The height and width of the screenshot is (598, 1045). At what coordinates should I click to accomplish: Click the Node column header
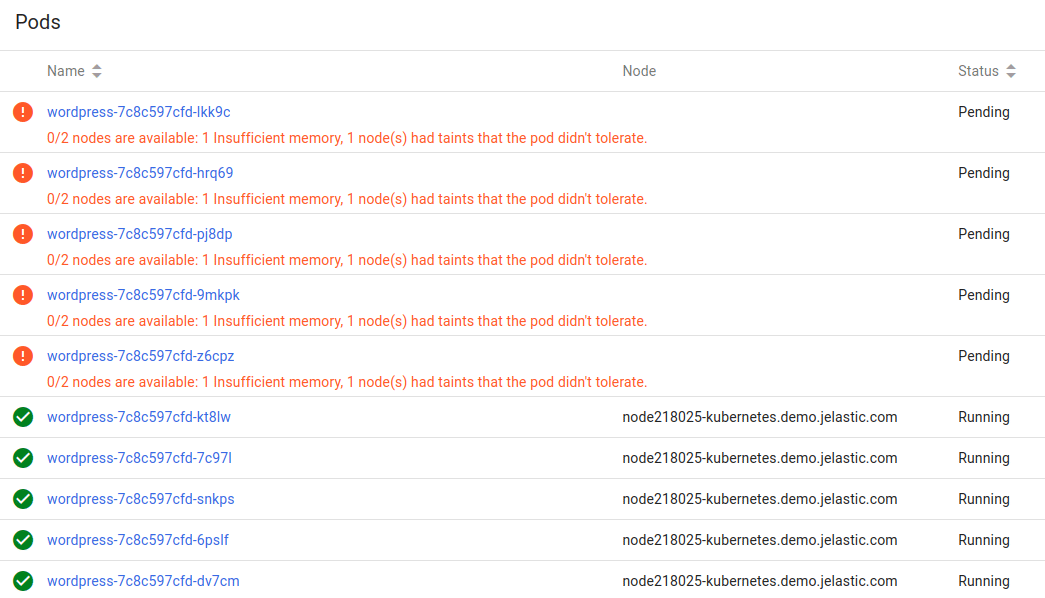click(x=639, y=71)
